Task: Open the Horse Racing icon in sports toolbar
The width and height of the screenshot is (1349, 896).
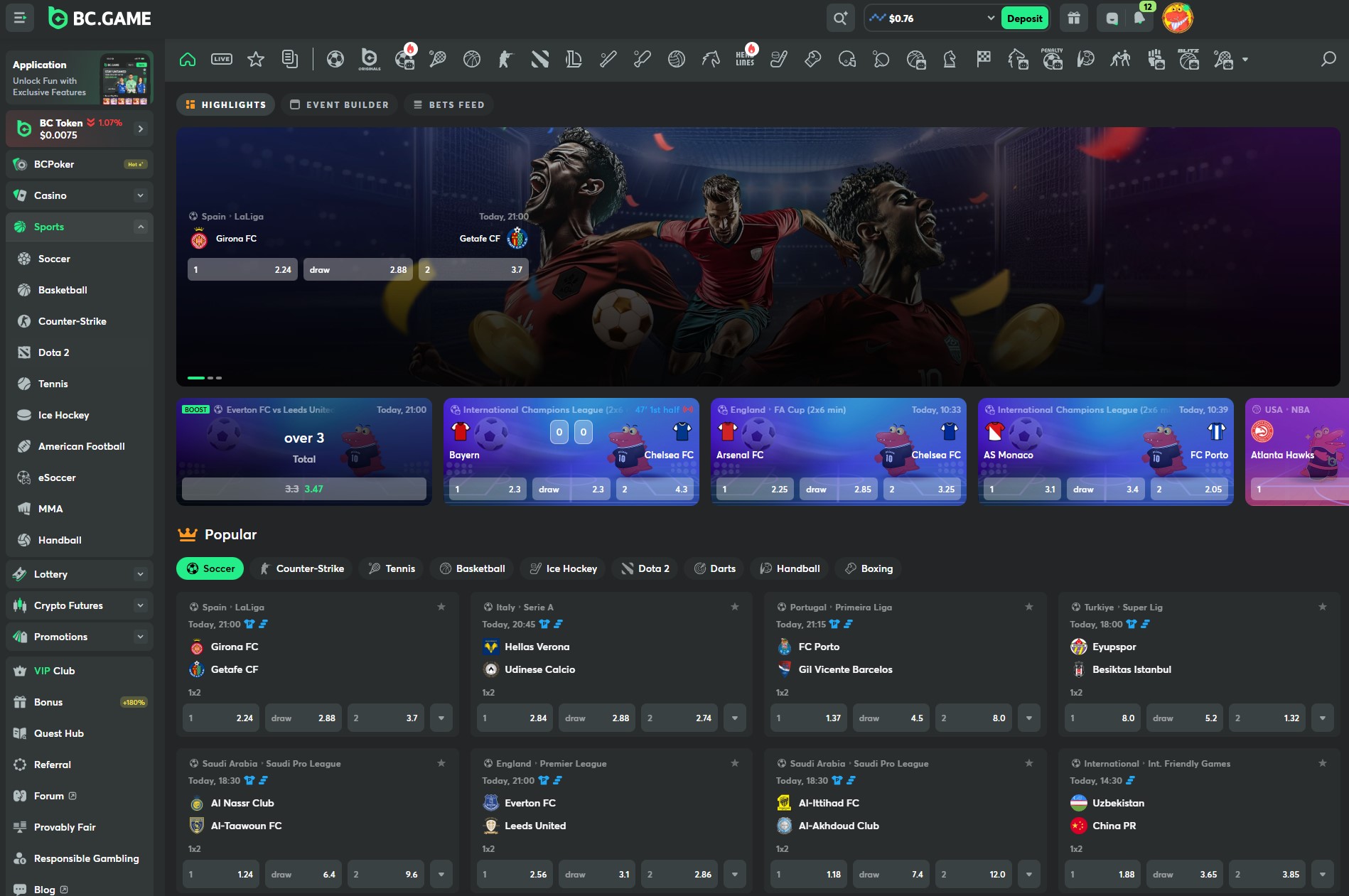Action: (x=711, y=60)
